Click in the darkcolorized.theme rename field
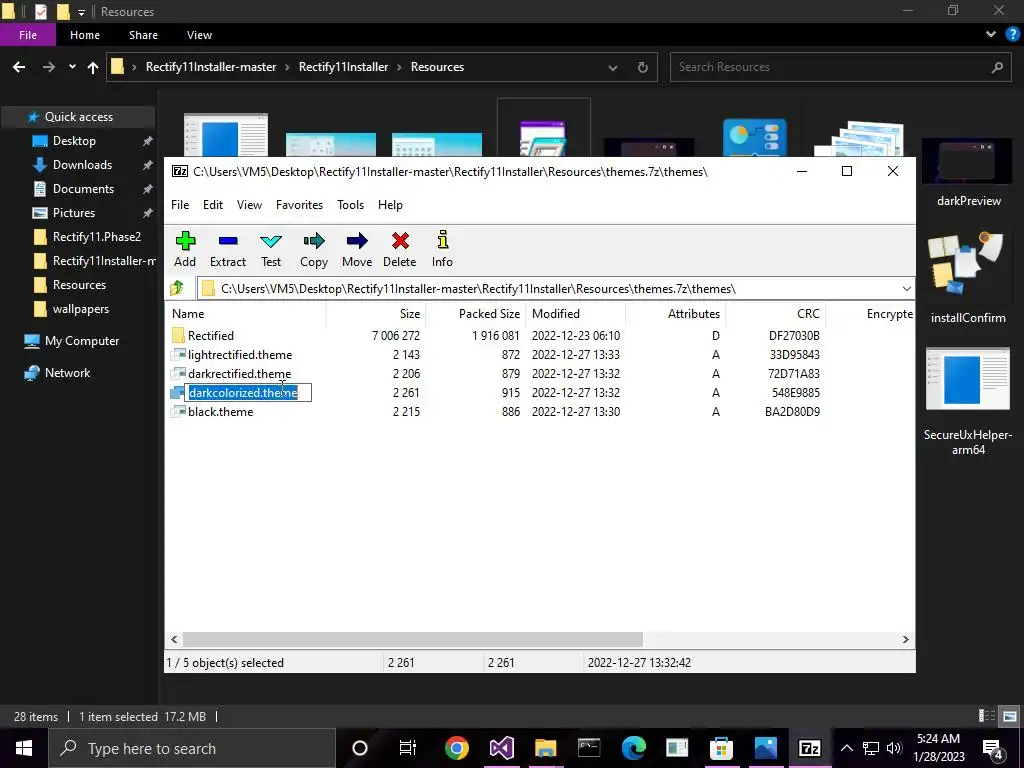The width and height of the screenshot is (1024, 768). point(248,392)
